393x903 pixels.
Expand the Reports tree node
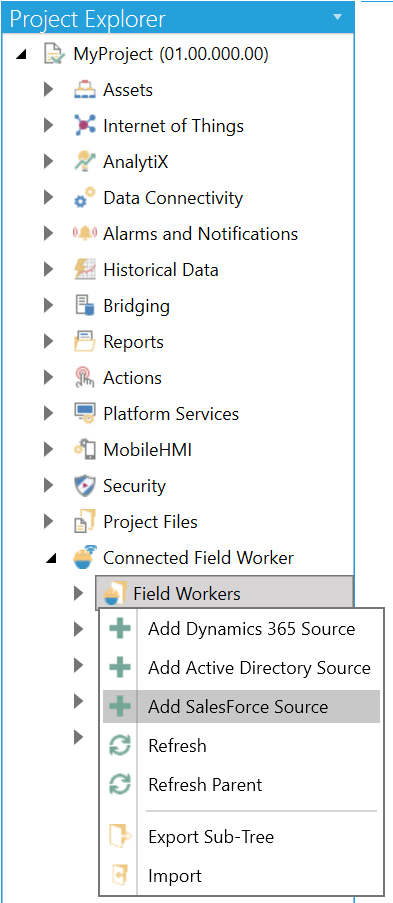49,342
